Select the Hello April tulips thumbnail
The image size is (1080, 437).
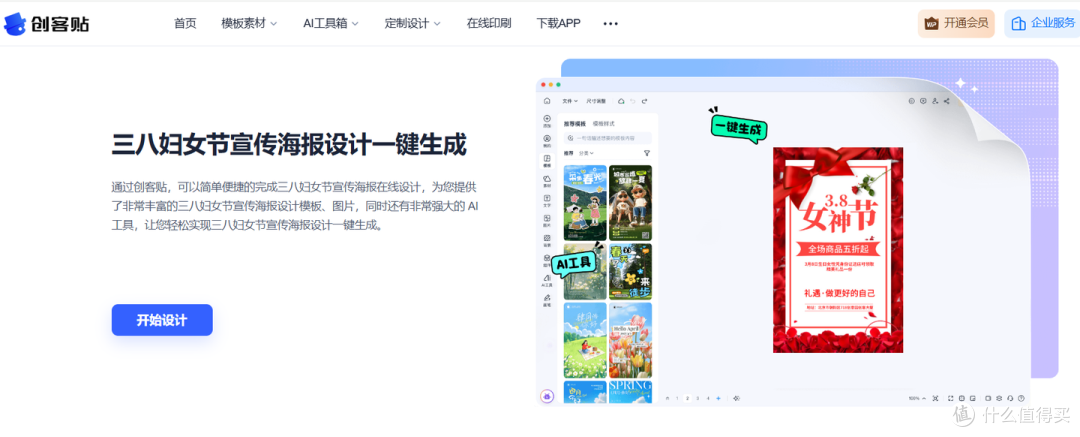click(x=630, y=340)
